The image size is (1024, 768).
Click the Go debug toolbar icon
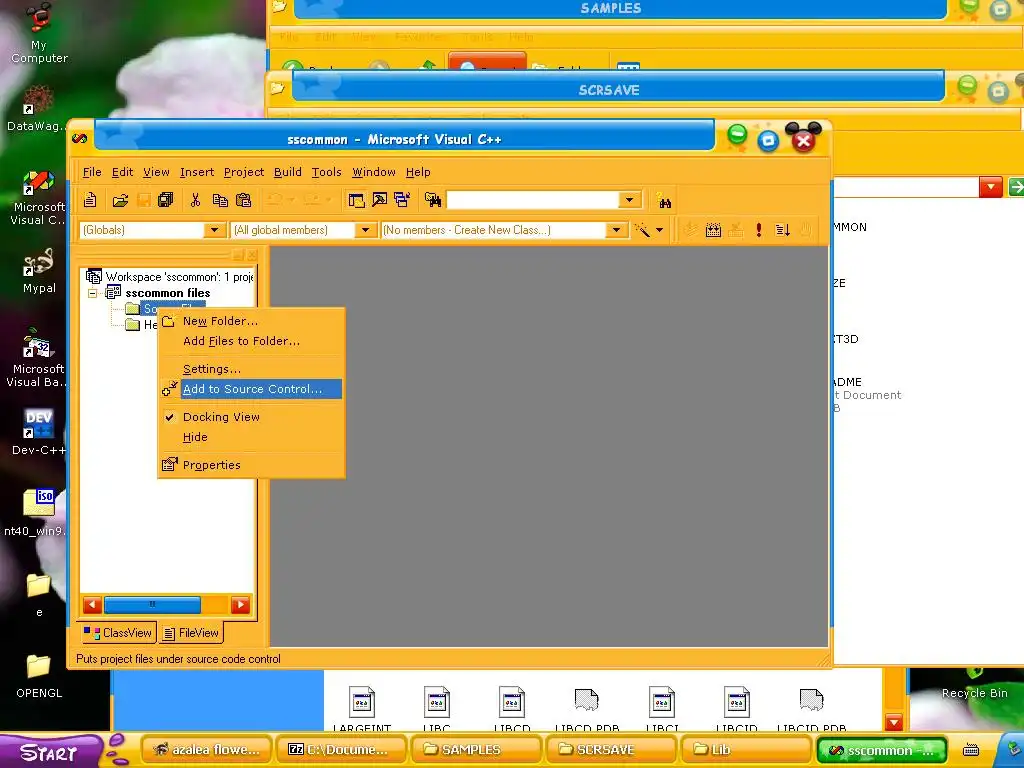[x=782, y=230]
